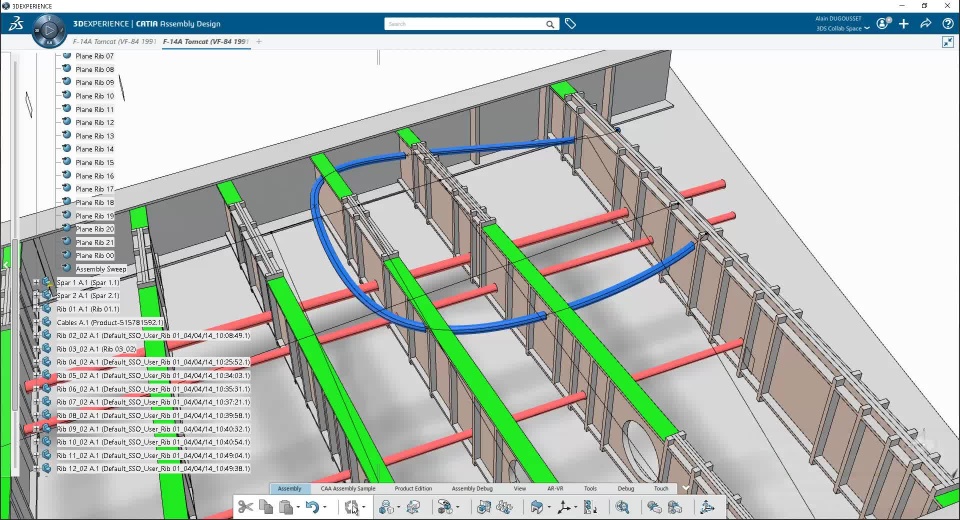Select Rib 05_02 A.1 tree row

pos(153,375)
